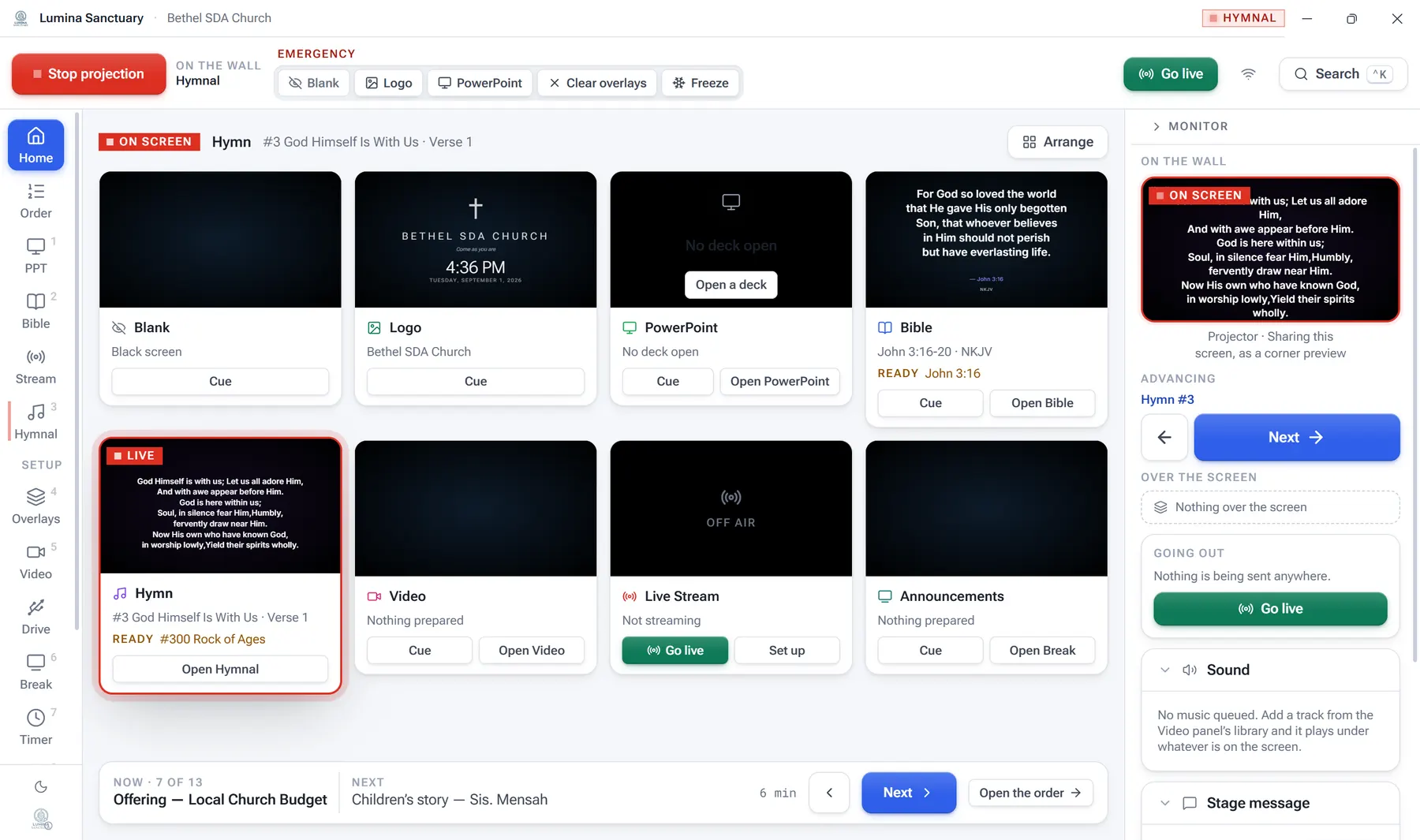Select the Home tab in sidebar
Screen dimensions: 1420x840
pyautogui.click(x=36, y=145)
